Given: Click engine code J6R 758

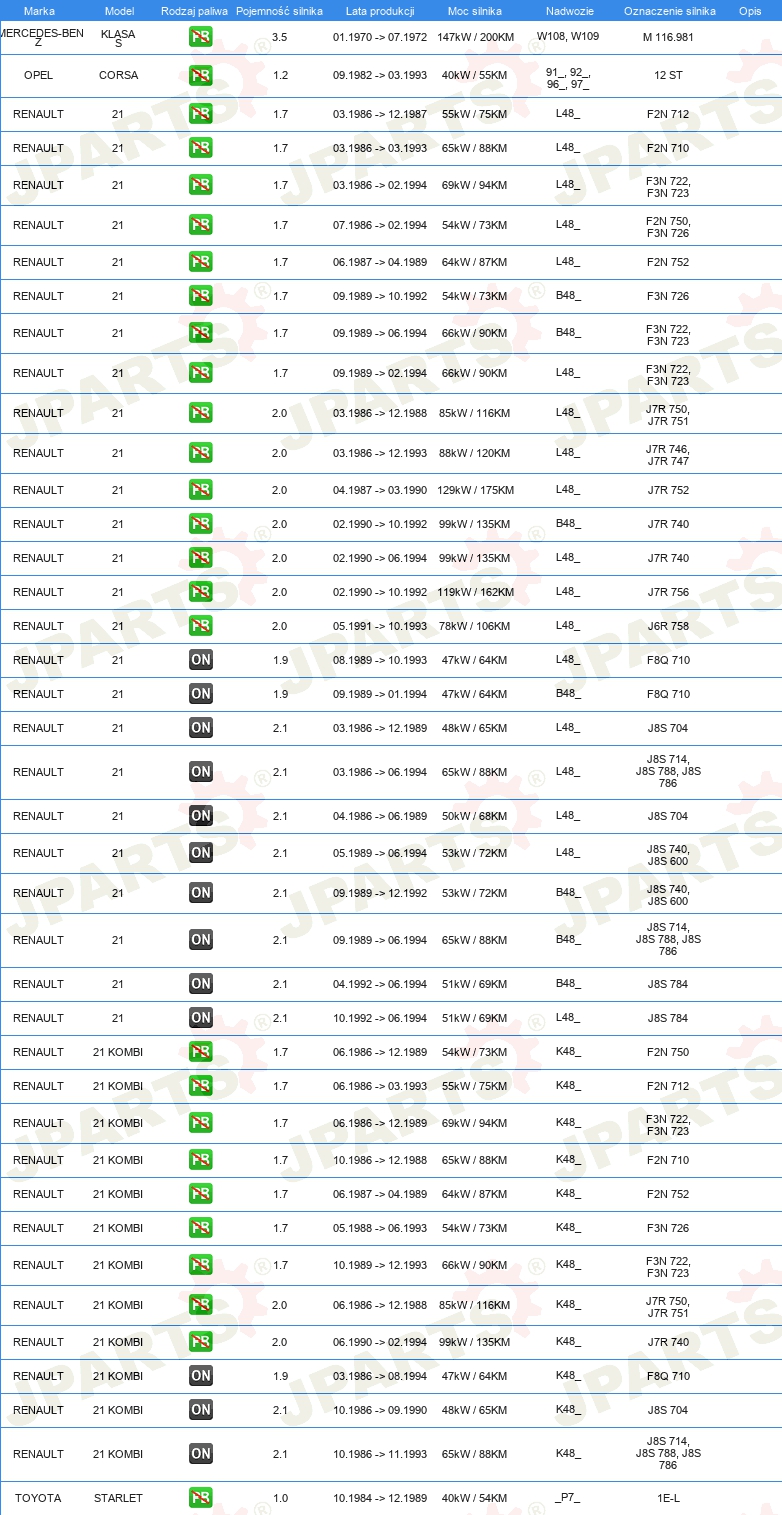Looking at the screenshot, I should coord(668,626).
